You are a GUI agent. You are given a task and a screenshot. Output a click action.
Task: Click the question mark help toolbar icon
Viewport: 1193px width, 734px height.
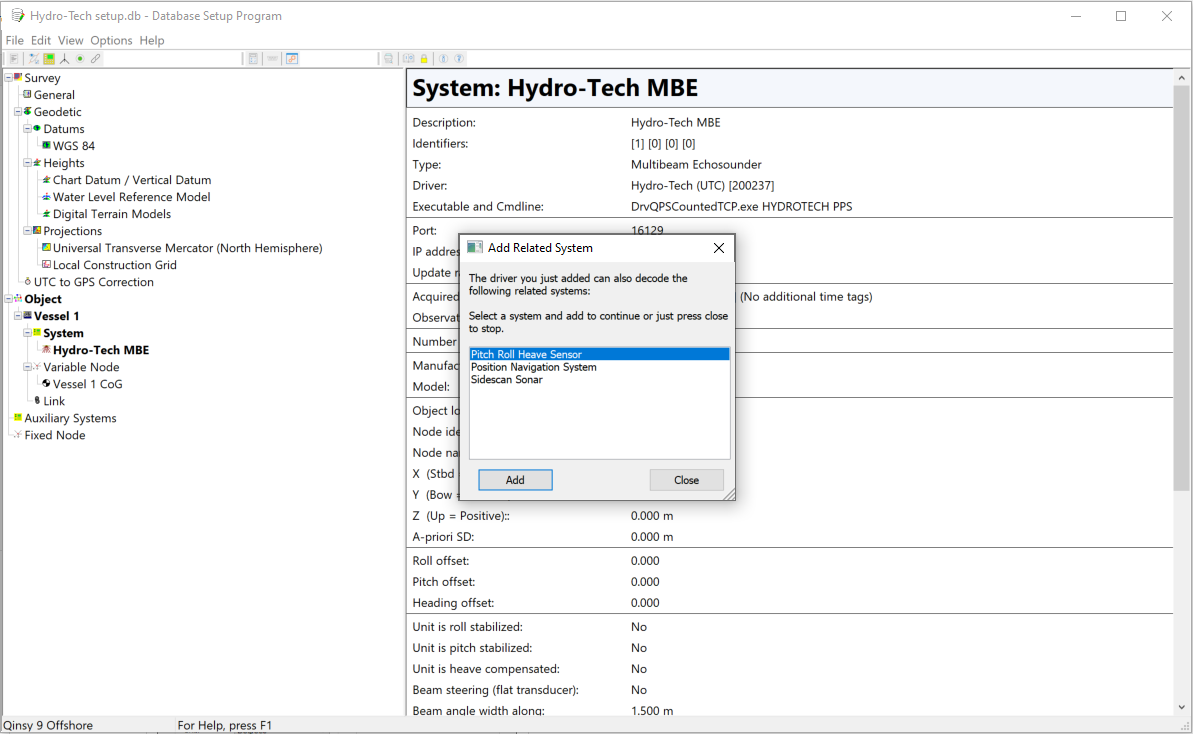(459, 59)
